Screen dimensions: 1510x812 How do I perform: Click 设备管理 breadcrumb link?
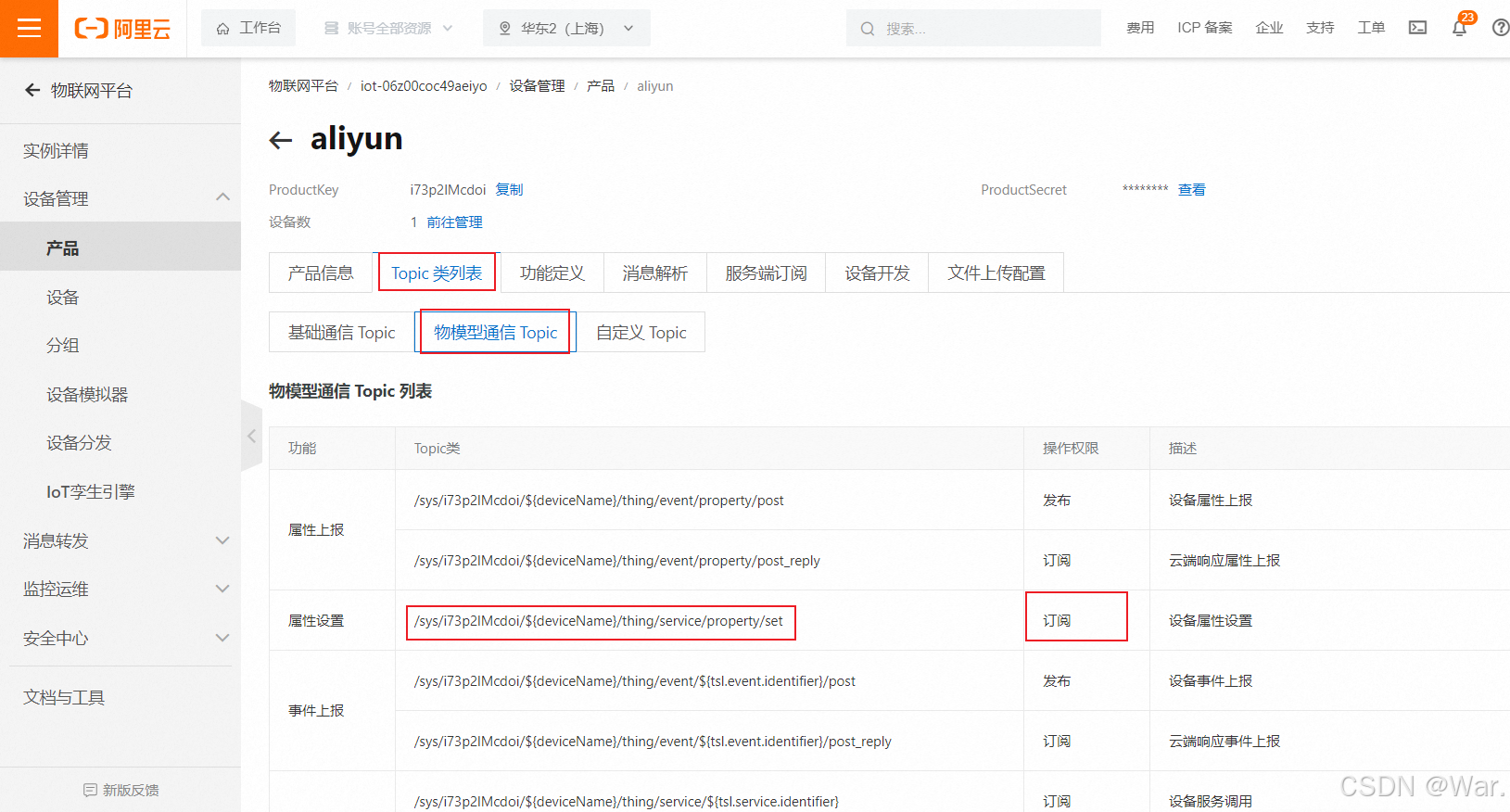(x=537, y=85)
